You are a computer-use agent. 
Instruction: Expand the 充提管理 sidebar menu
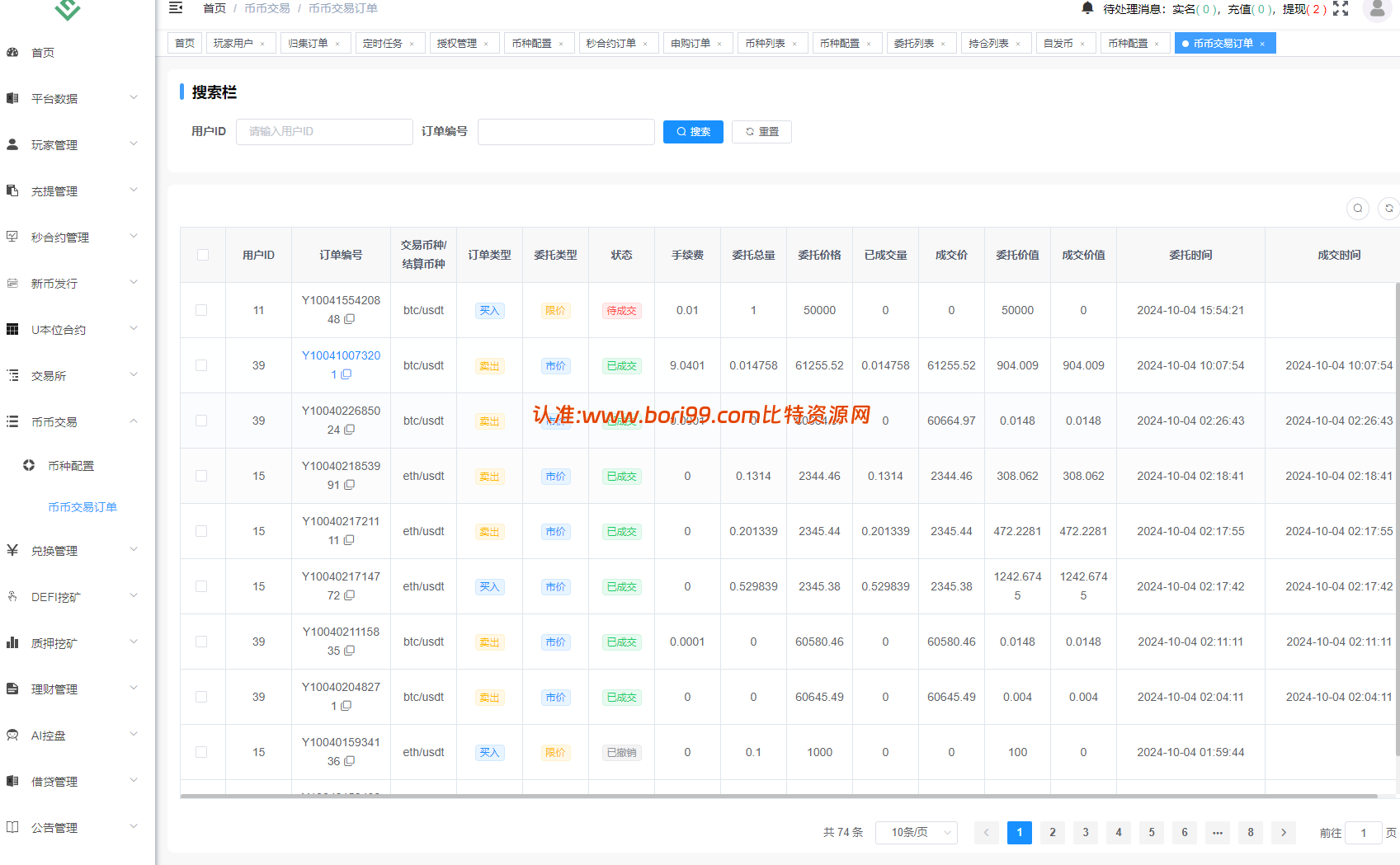[x=78, y=190]
